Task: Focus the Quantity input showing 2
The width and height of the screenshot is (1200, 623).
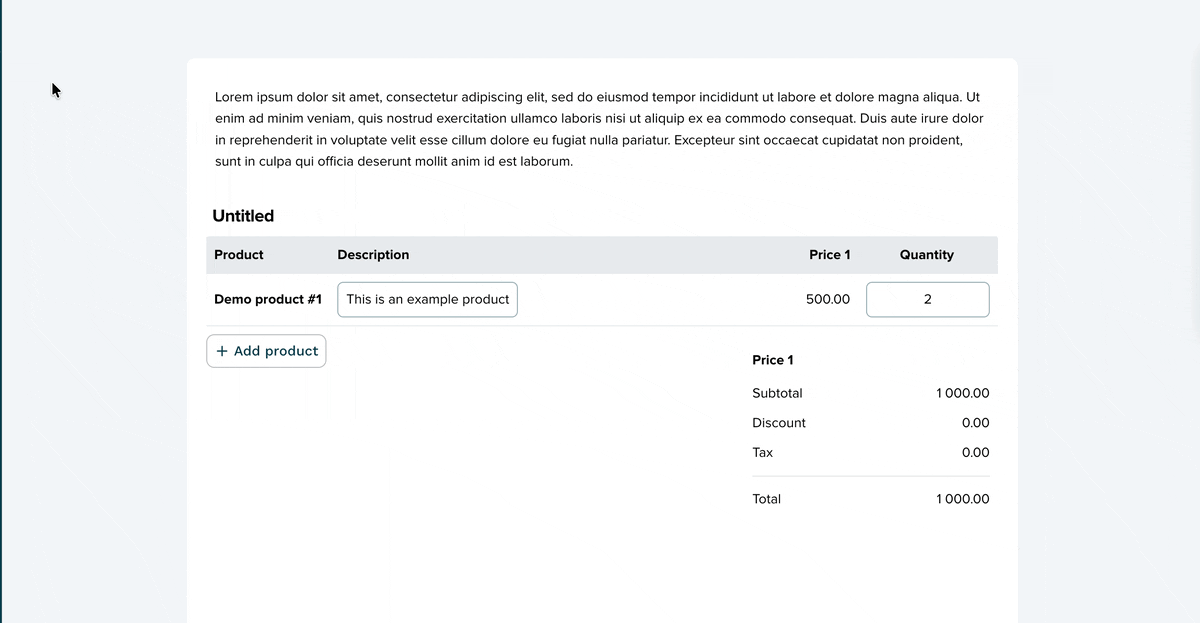Action: (928, 299)
